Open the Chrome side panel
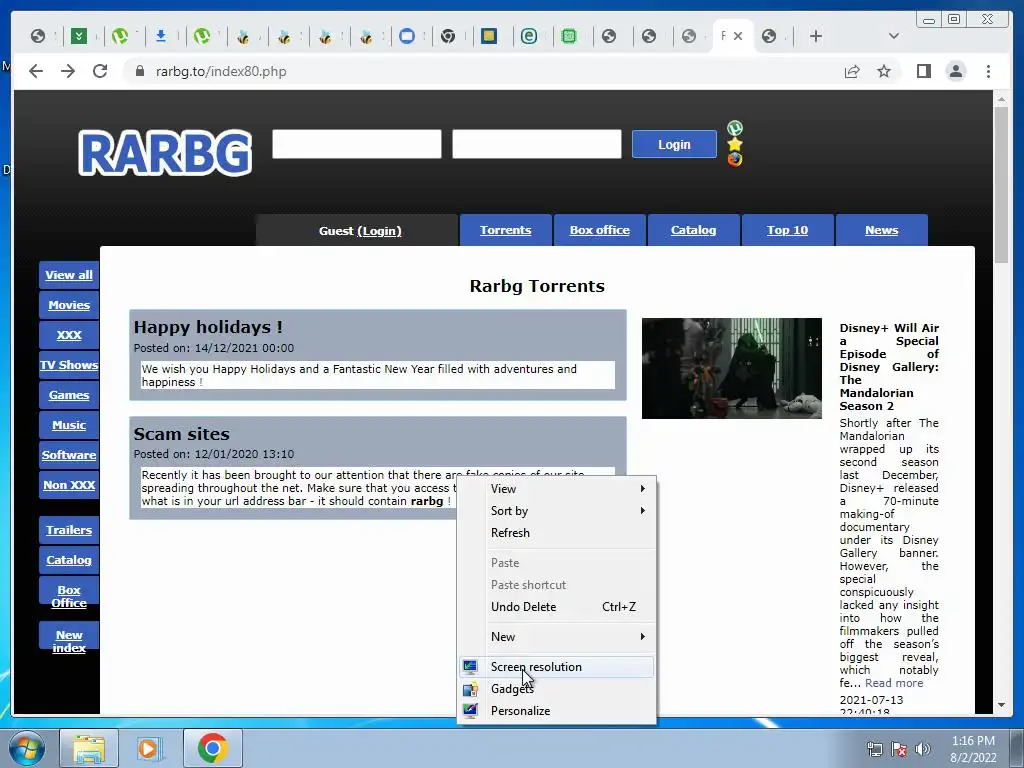This screenshot has width=1024, height=768. click(x=923, y=71)
